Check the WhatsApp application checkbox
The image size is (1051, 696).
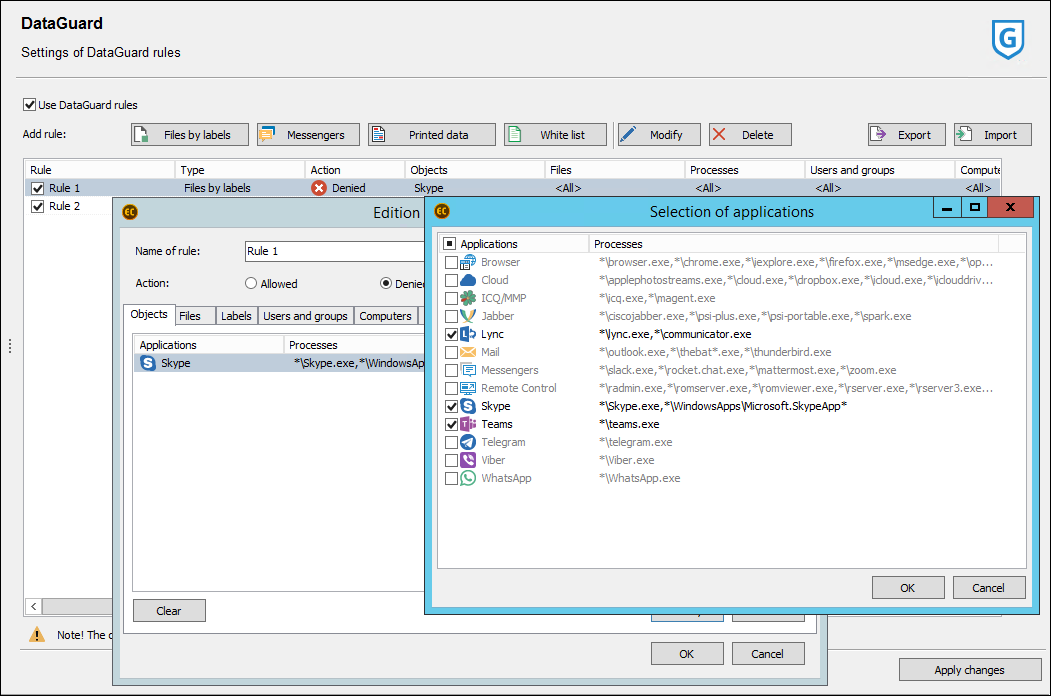click(451, 478)
